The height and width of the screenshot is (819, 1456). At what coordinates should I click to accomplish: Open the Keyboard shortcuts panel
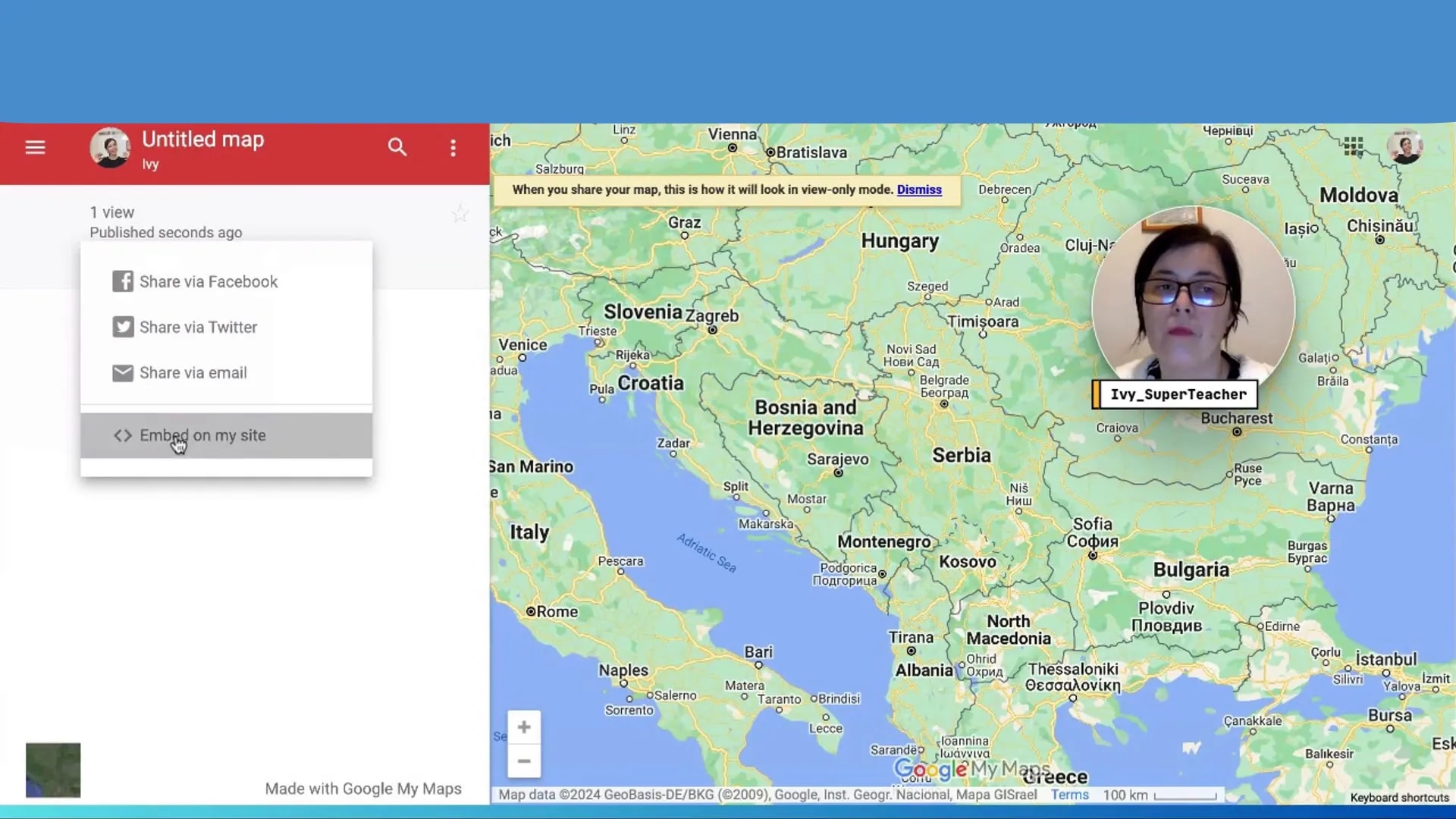click(1398, 798)
